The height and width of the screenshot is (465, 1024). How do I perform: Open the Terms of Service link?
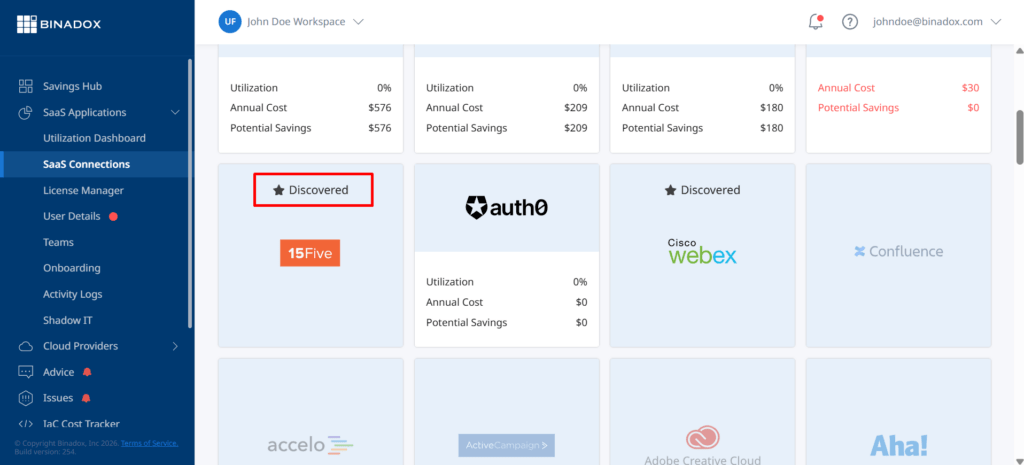(x=149, y=443)
